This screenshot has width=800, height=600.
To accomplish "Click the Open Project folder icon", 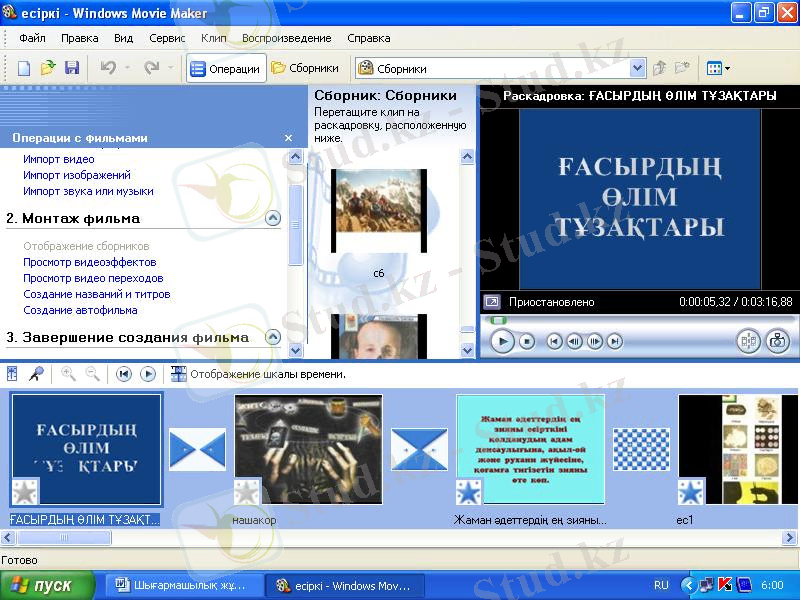I will pos(48,69).
